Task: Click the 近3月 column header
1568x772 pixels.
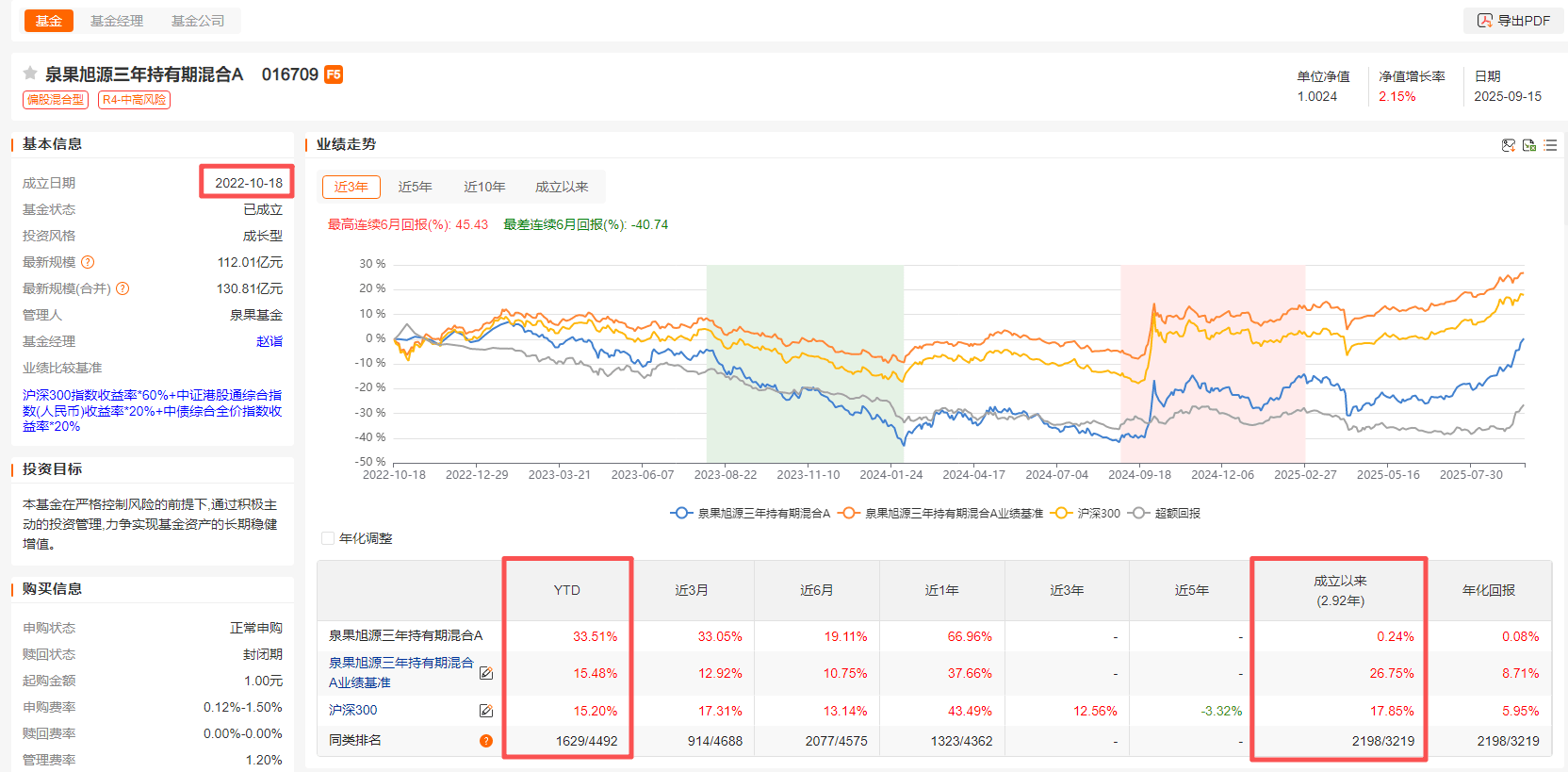Action: [x=692, y=590]
